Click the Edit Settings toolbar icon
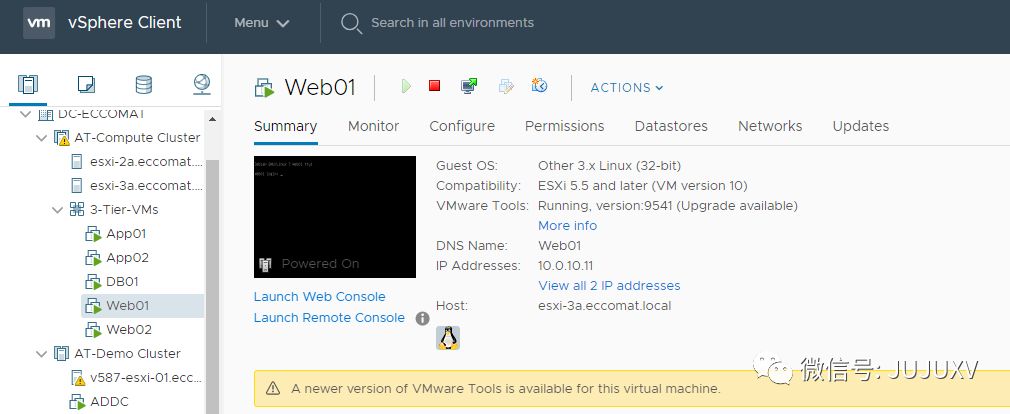Viewport: 1010px width, 414px height. (506, 87)
